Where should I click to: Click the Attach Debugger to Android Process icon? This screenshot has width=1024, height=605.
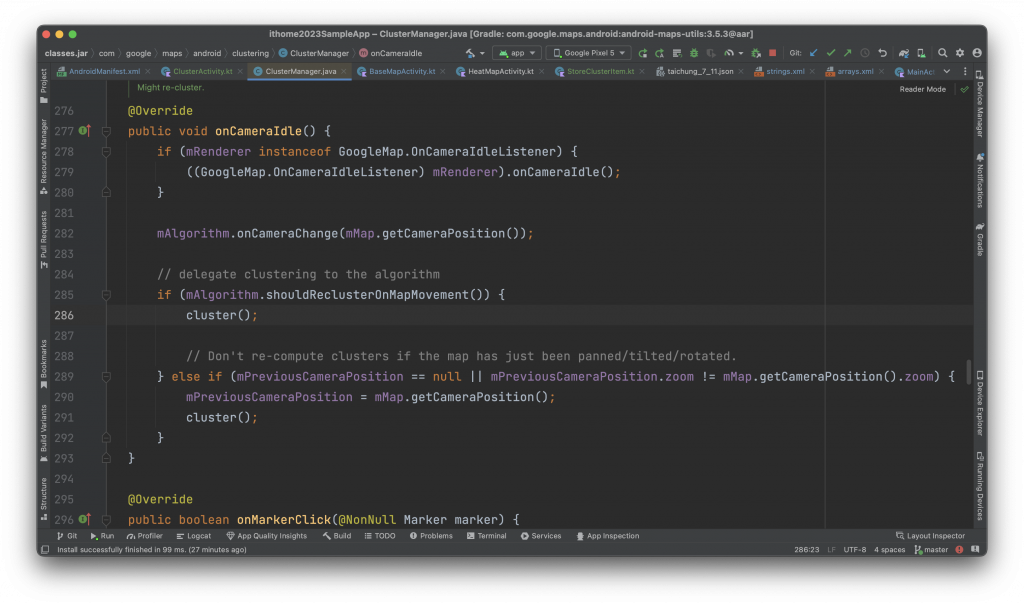(756, 53)
